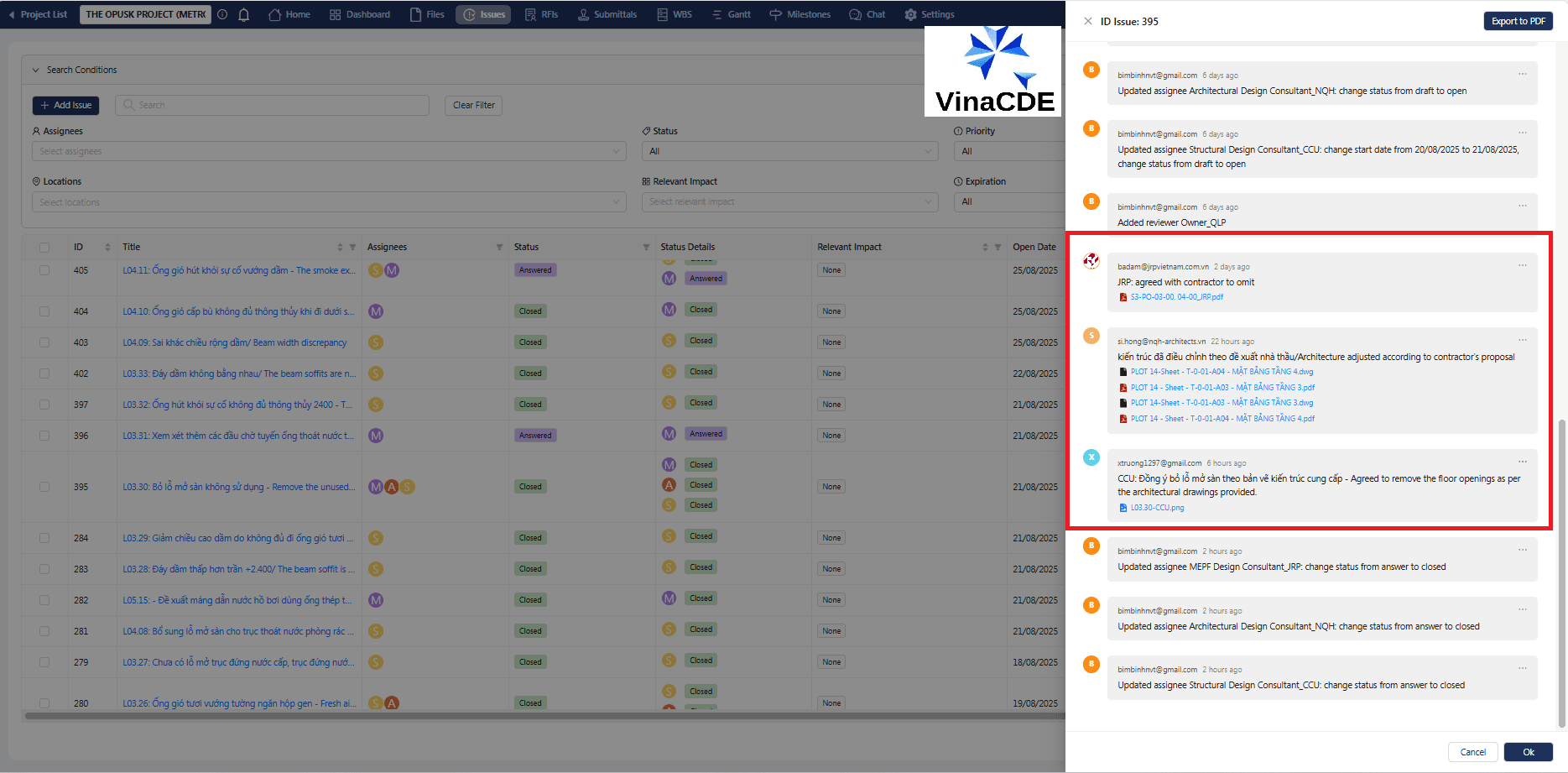Open more options for badam@jrpvietnam.com.vn comment

coord(1522,266)
